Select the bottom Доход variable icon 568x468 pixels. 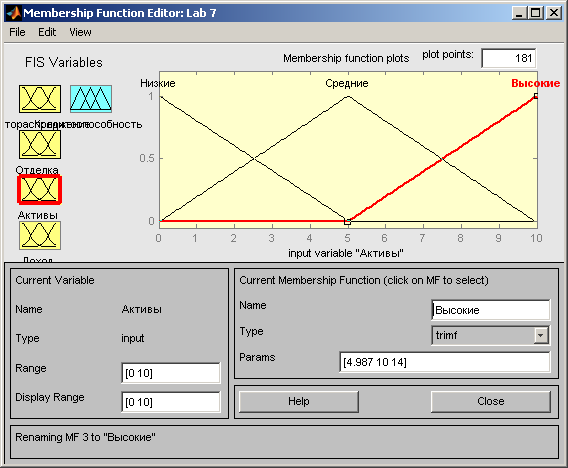click(40, 235)
